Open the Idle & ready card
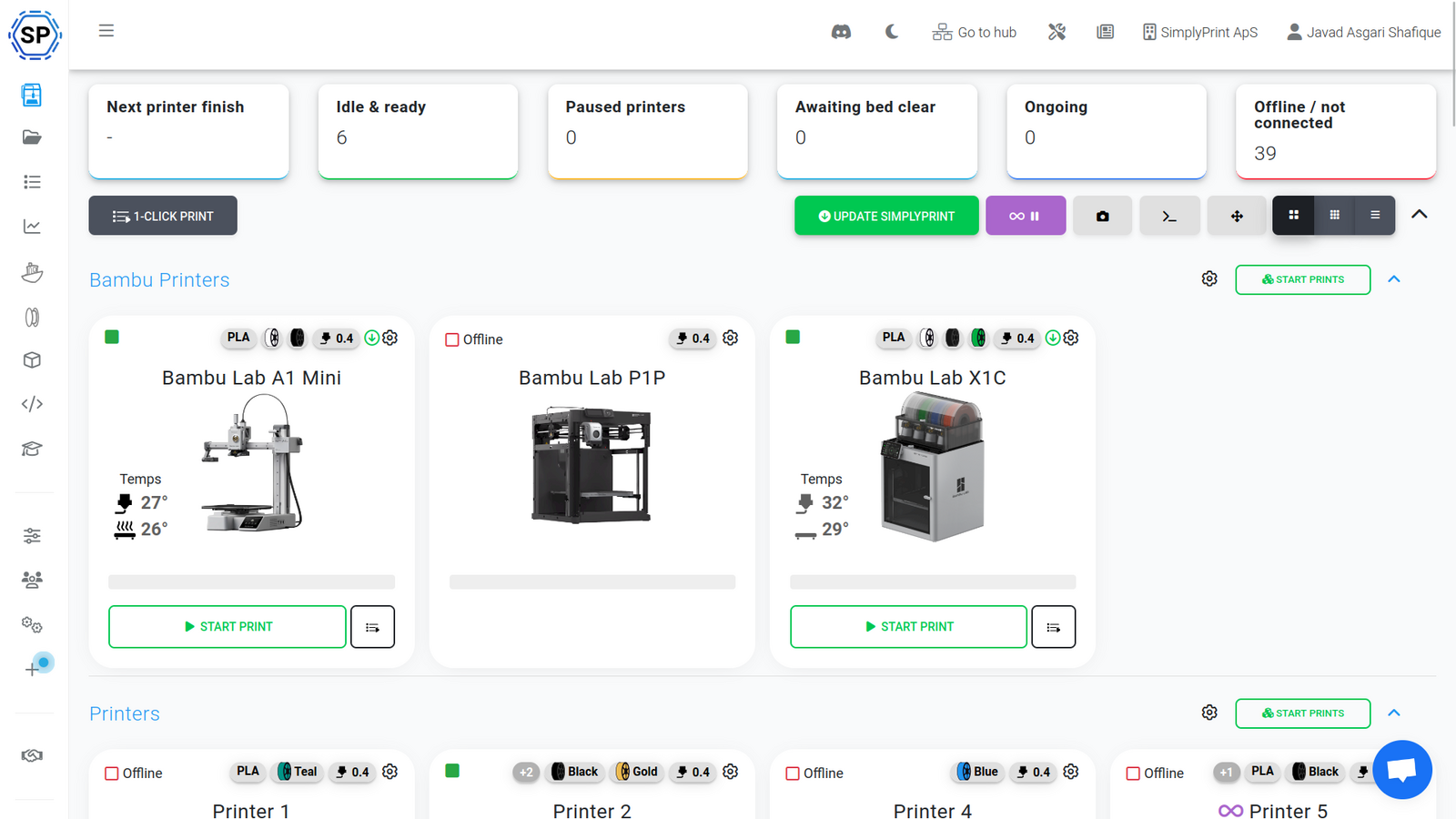Image resolution: width=1456 pixels, height=819 pixels. click(419, 132)
